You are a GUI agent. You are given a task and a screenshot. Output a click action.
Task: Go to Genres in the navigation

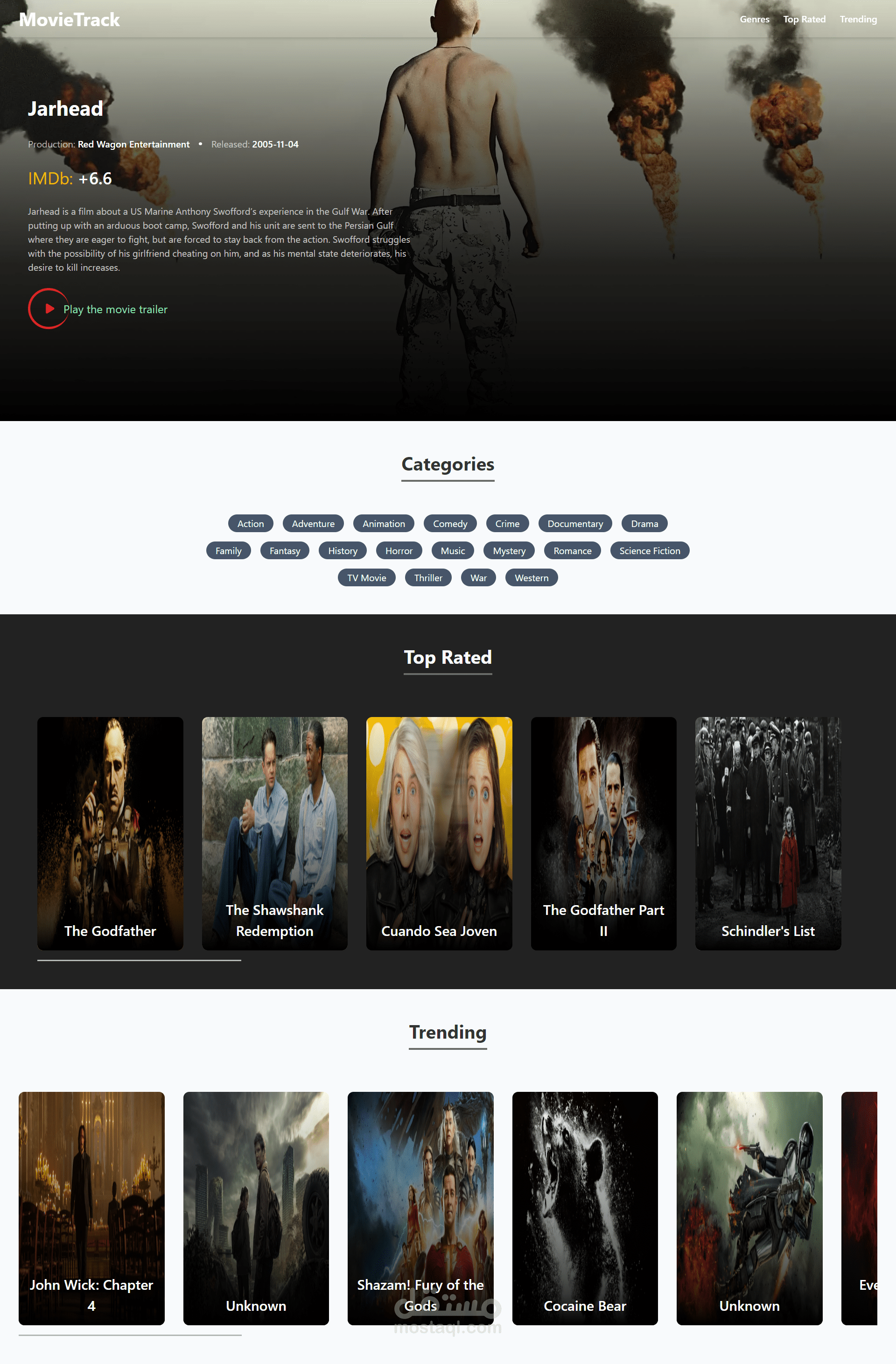click(x=754, y=20)
